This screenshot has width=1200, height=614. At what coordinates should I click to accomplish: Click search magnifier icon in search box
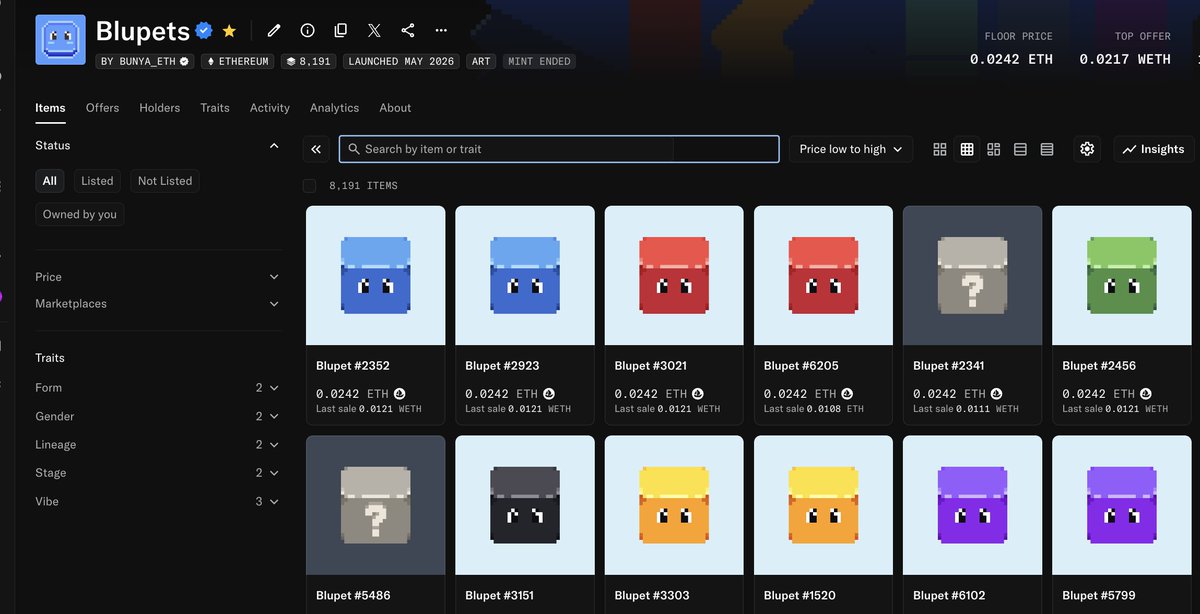pos(353,149)
